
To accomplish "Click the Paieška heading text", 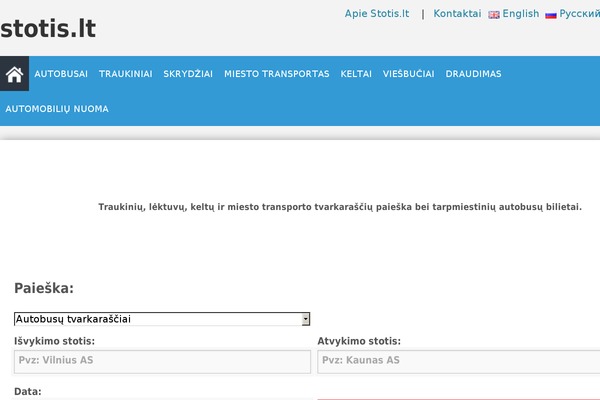I will pyautogui.click(x=44, y=288).
